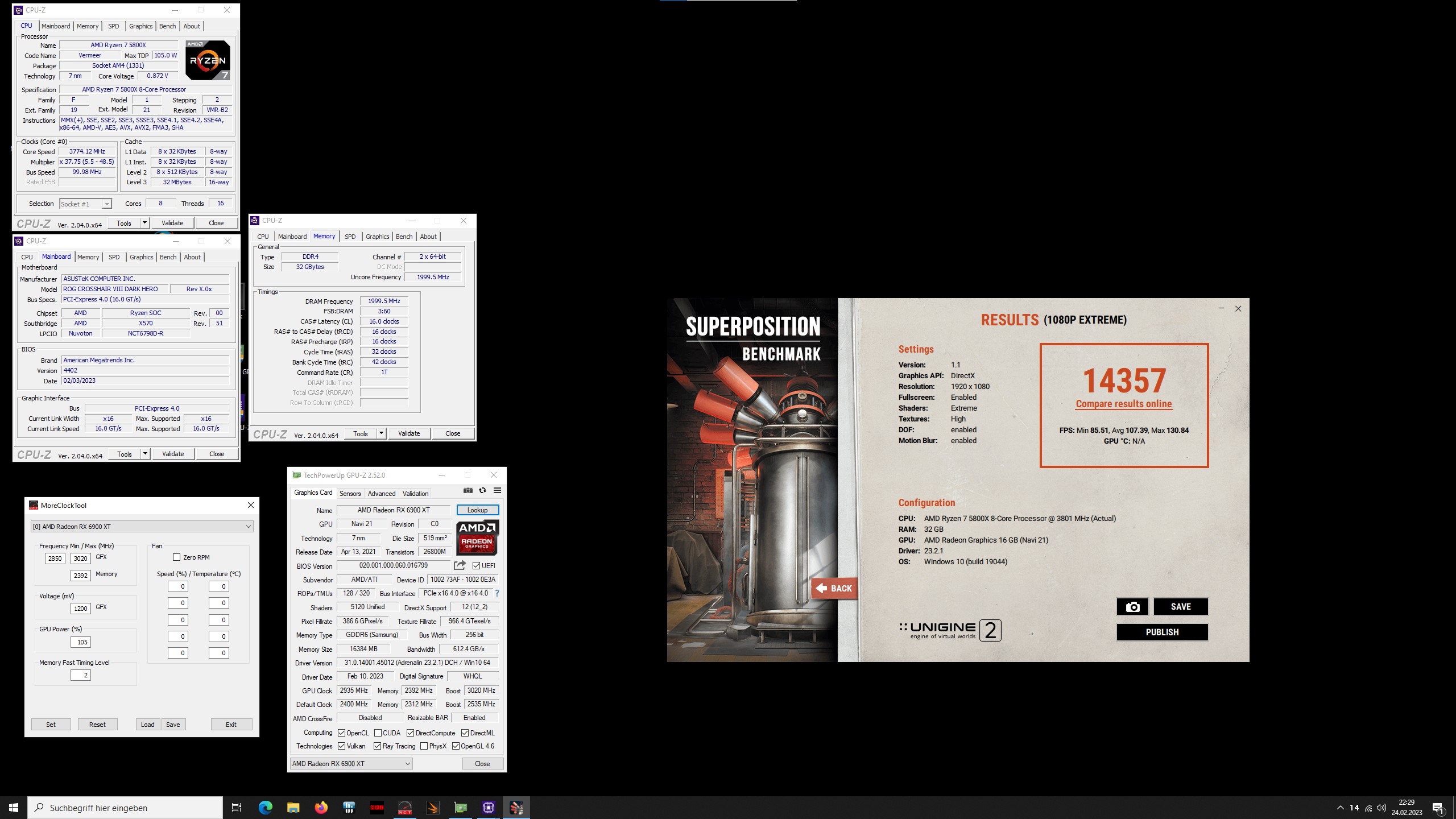This screenshot has width=1456, height=819.
Task: Show hidden system tray icons chevron
Action: coord(1341,808)
